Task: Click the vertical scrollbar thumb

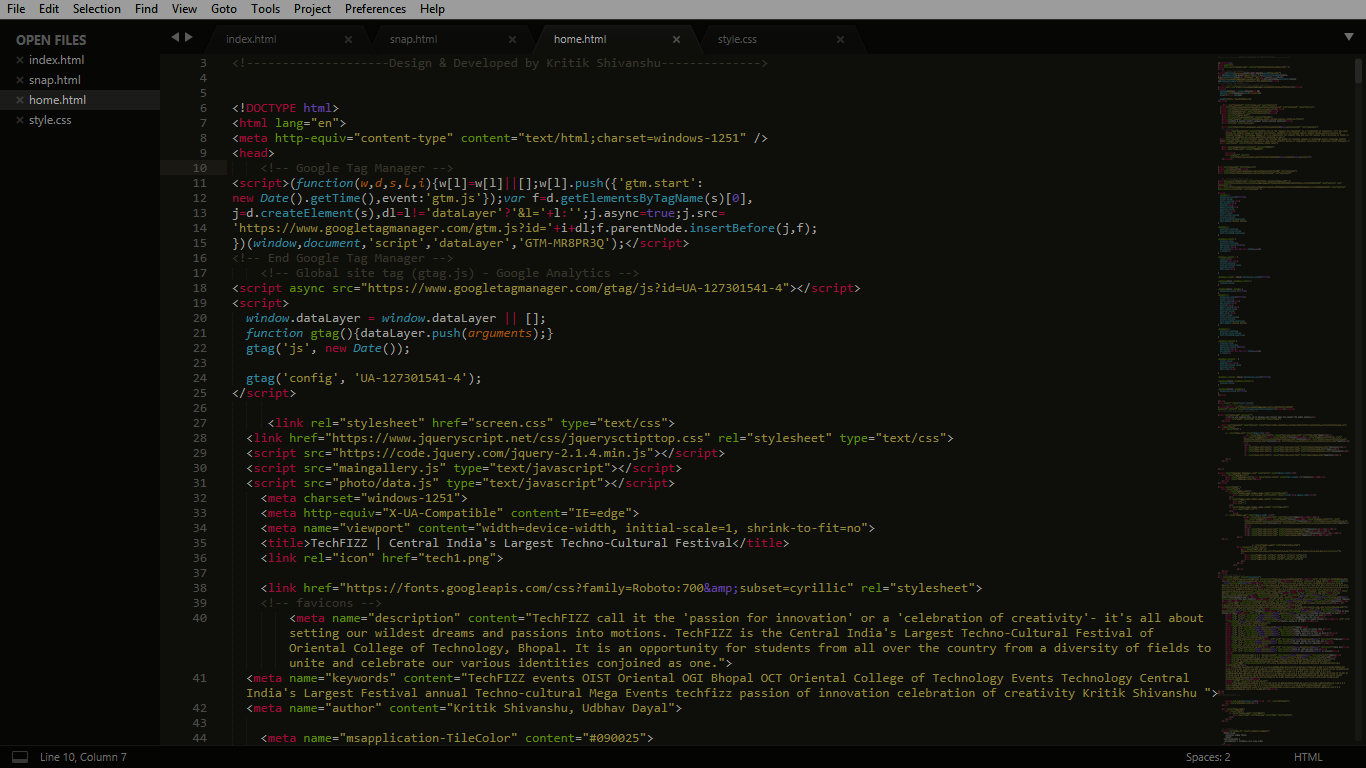Action: click(x=1358, y=70)
